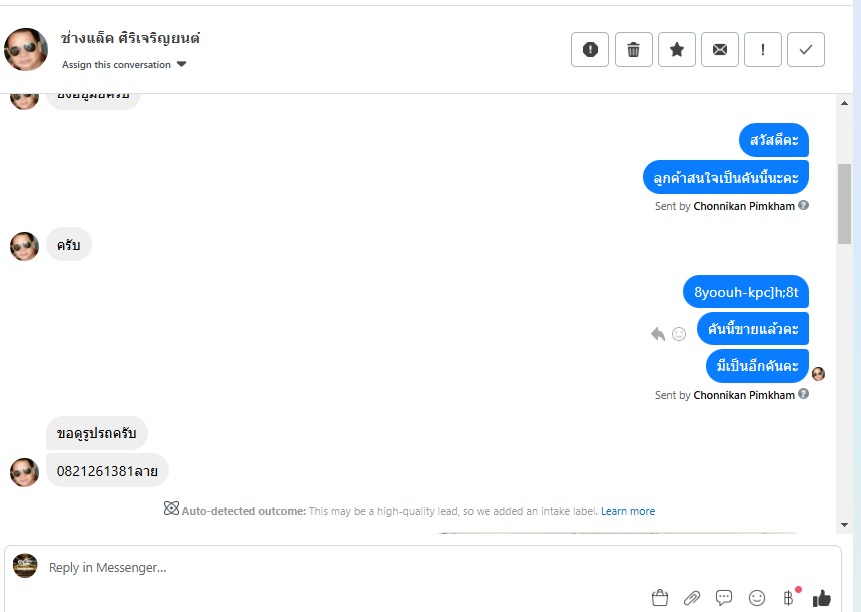React to the message with the smiley icon
The image size is (861, 612).
click(x=679, y=334)
